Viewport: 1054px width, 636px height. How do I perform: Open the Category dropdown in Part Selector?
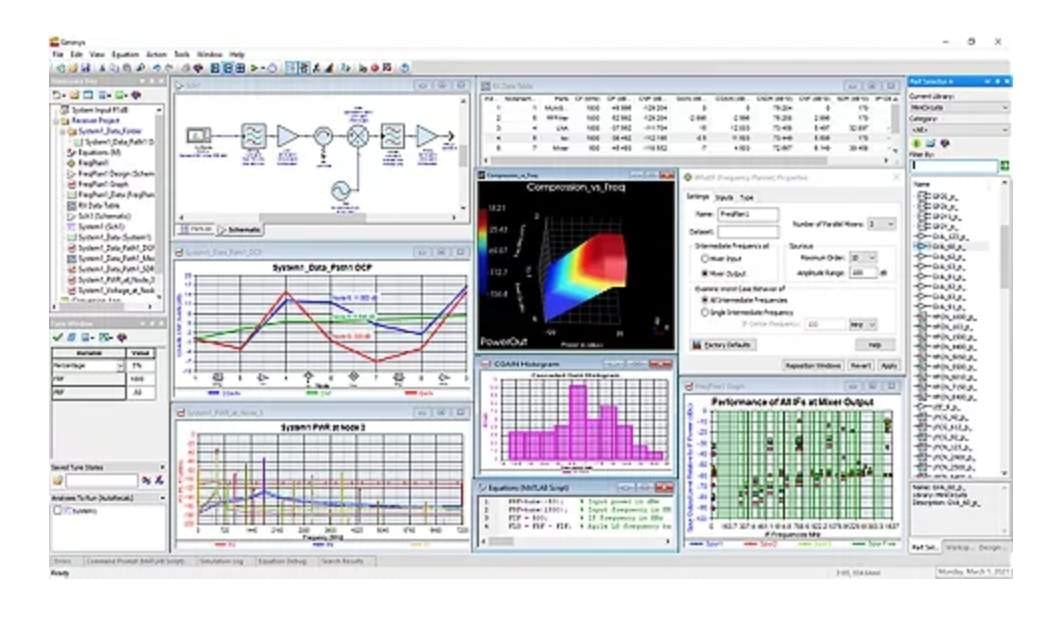pyautogui.click(x=959, y=130)
